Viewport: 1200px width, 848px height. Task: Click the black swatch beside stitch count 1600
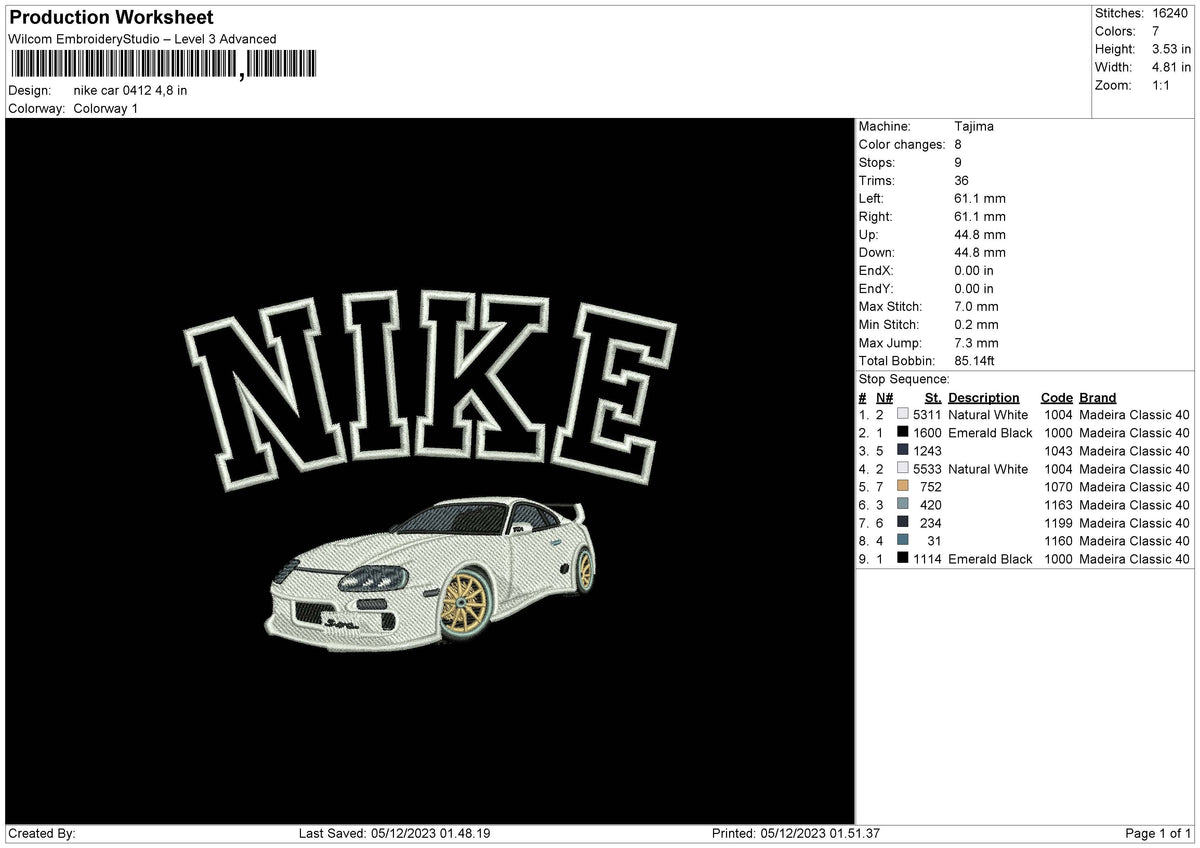coord(903,433)
